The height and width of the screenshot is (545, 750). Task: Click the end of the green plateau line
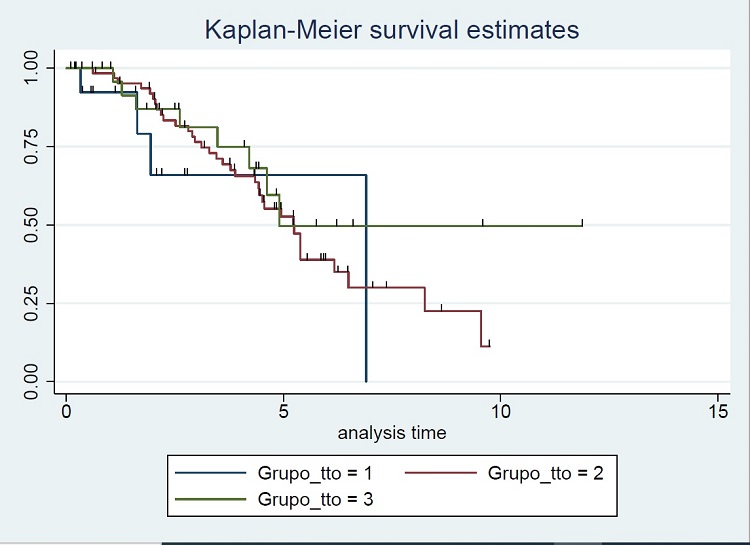coord(581,225)
